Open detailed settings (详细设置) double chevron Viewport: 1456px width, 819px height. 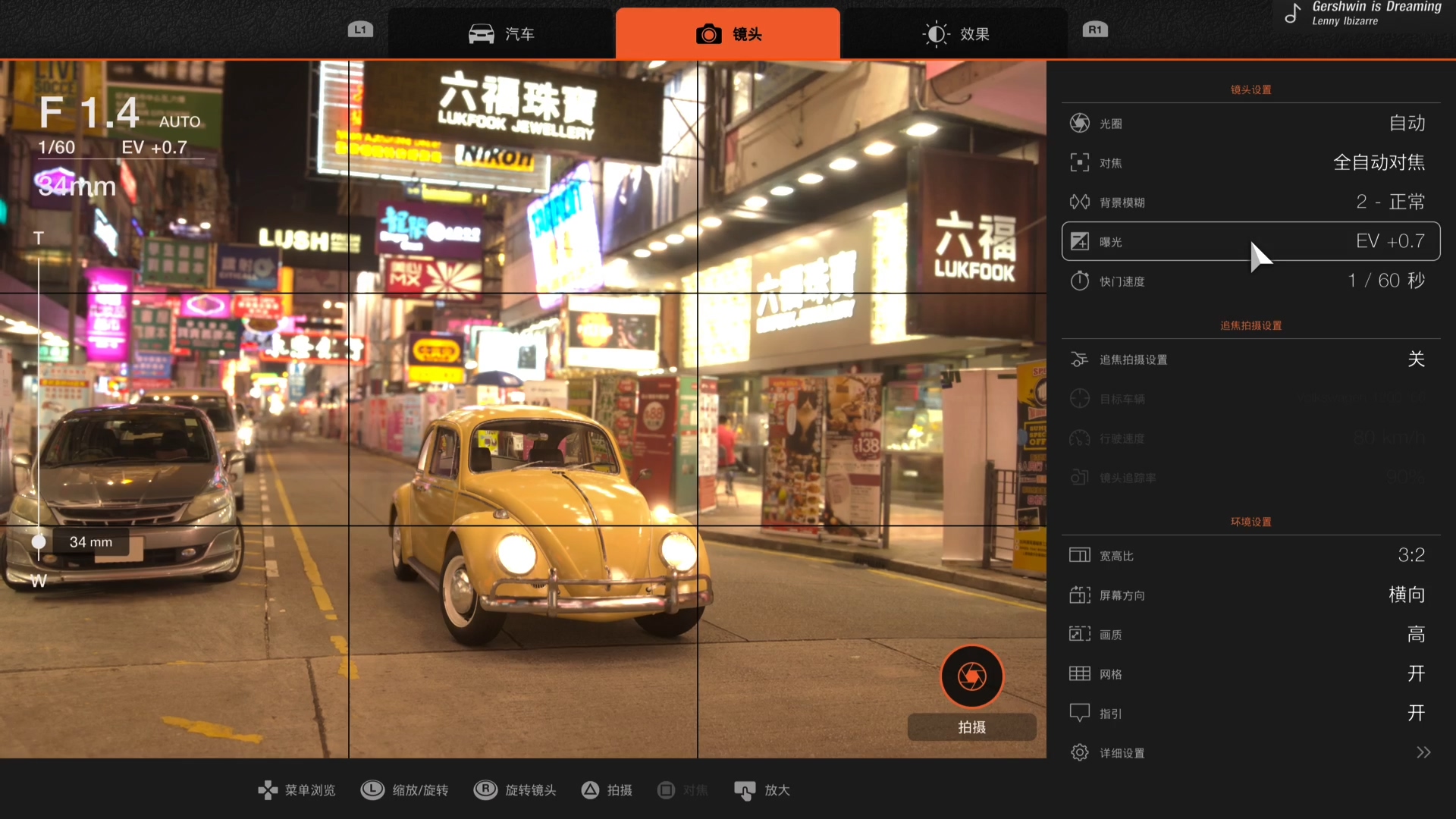(1423, 752)
